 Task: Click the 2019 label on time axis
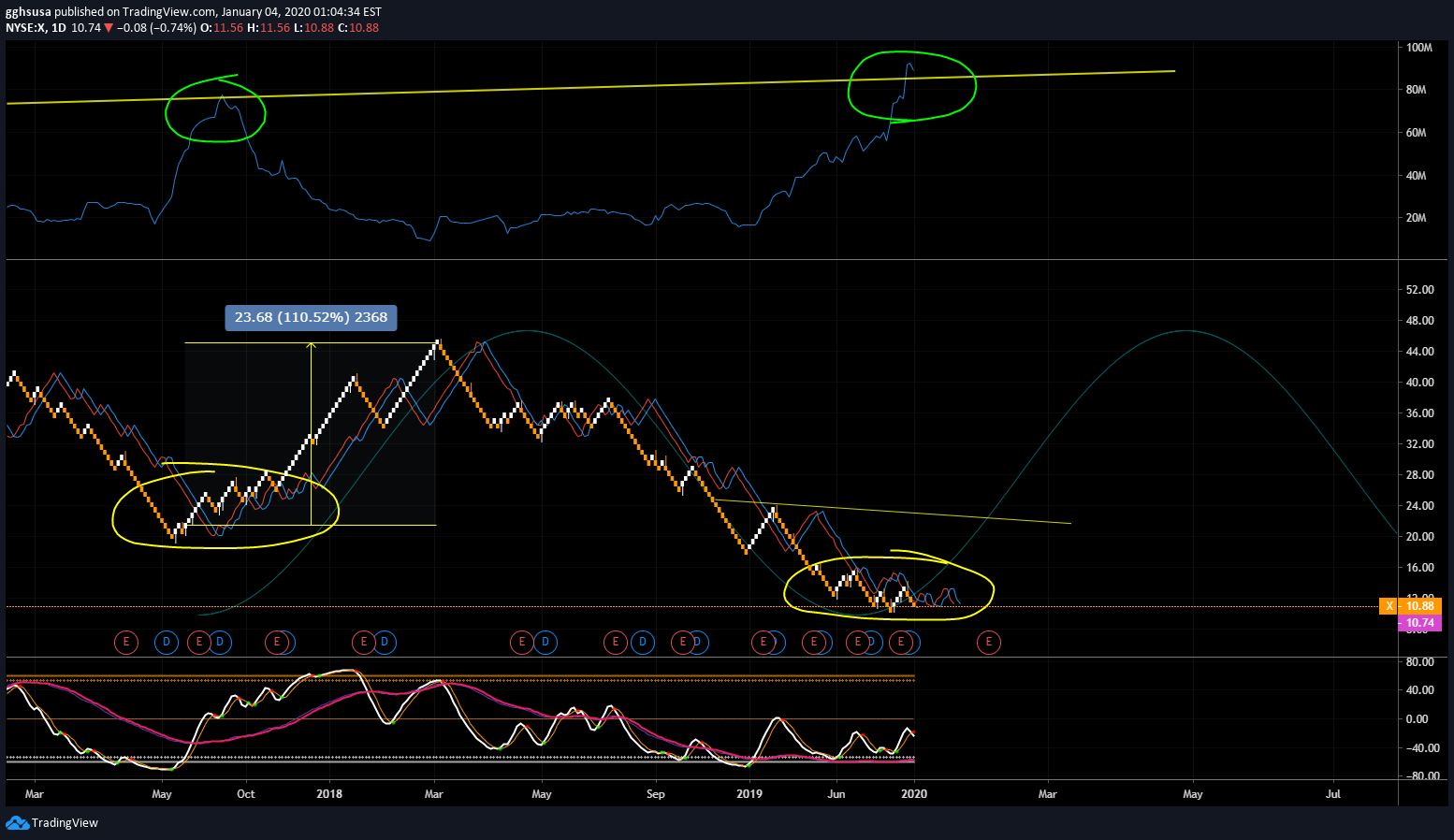click(x=749, y=794)
